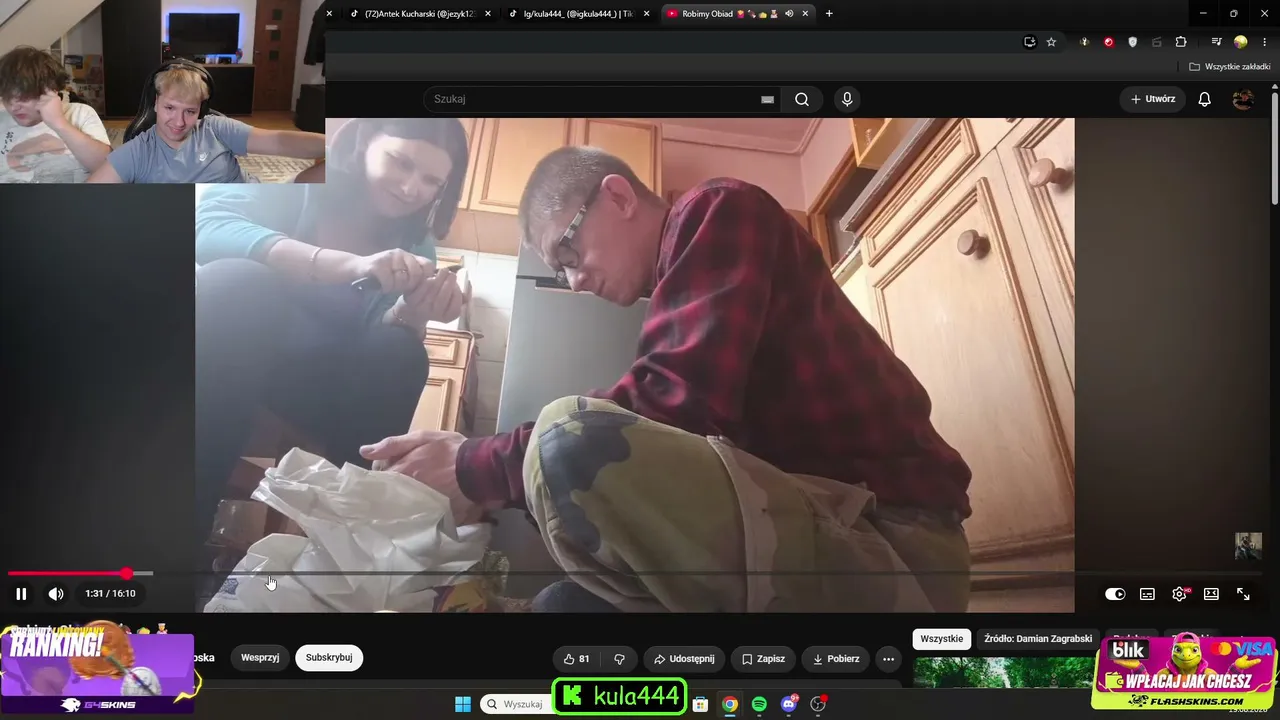Click the YouTube search magnifier button
Screen dimensions: 1280x720
(802, 99)
